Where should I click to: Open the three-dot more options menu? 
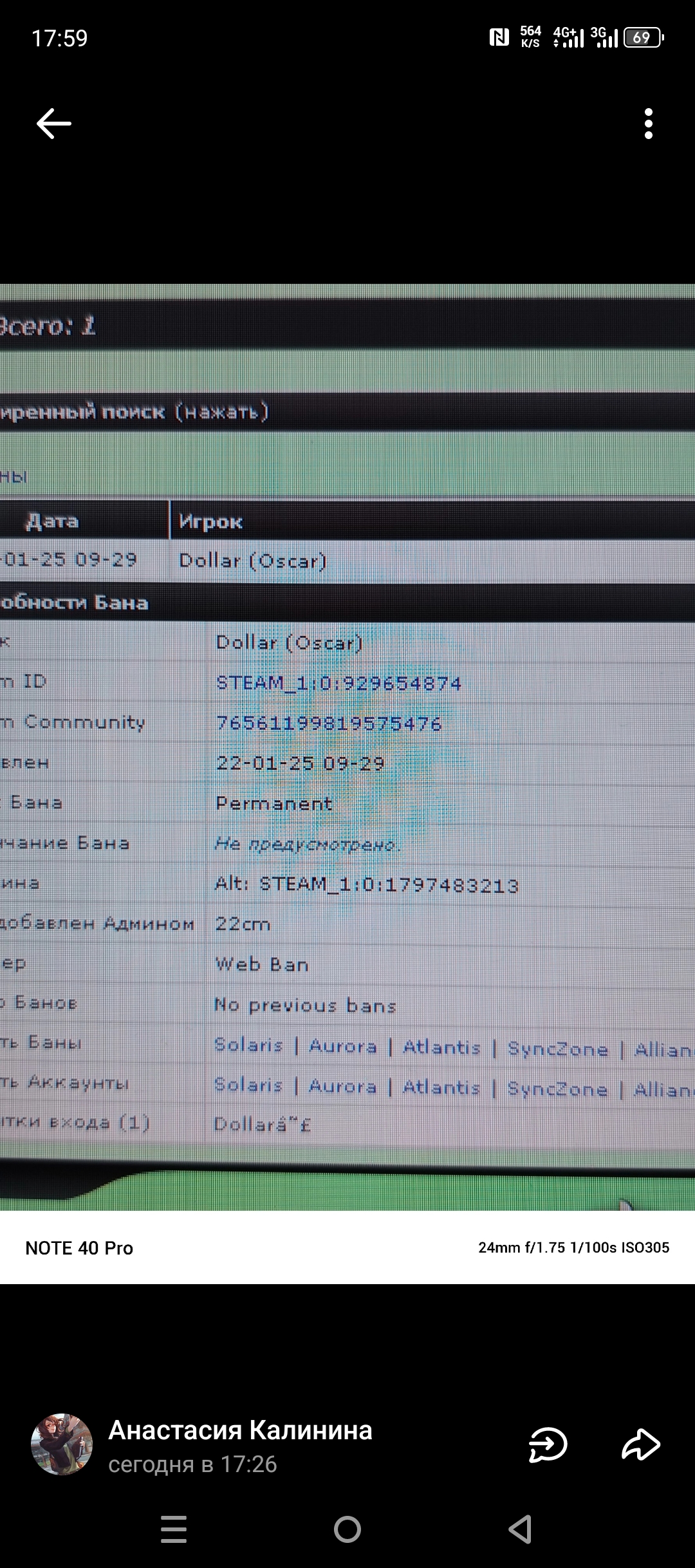pyautogui.click(x=648, y=124)
